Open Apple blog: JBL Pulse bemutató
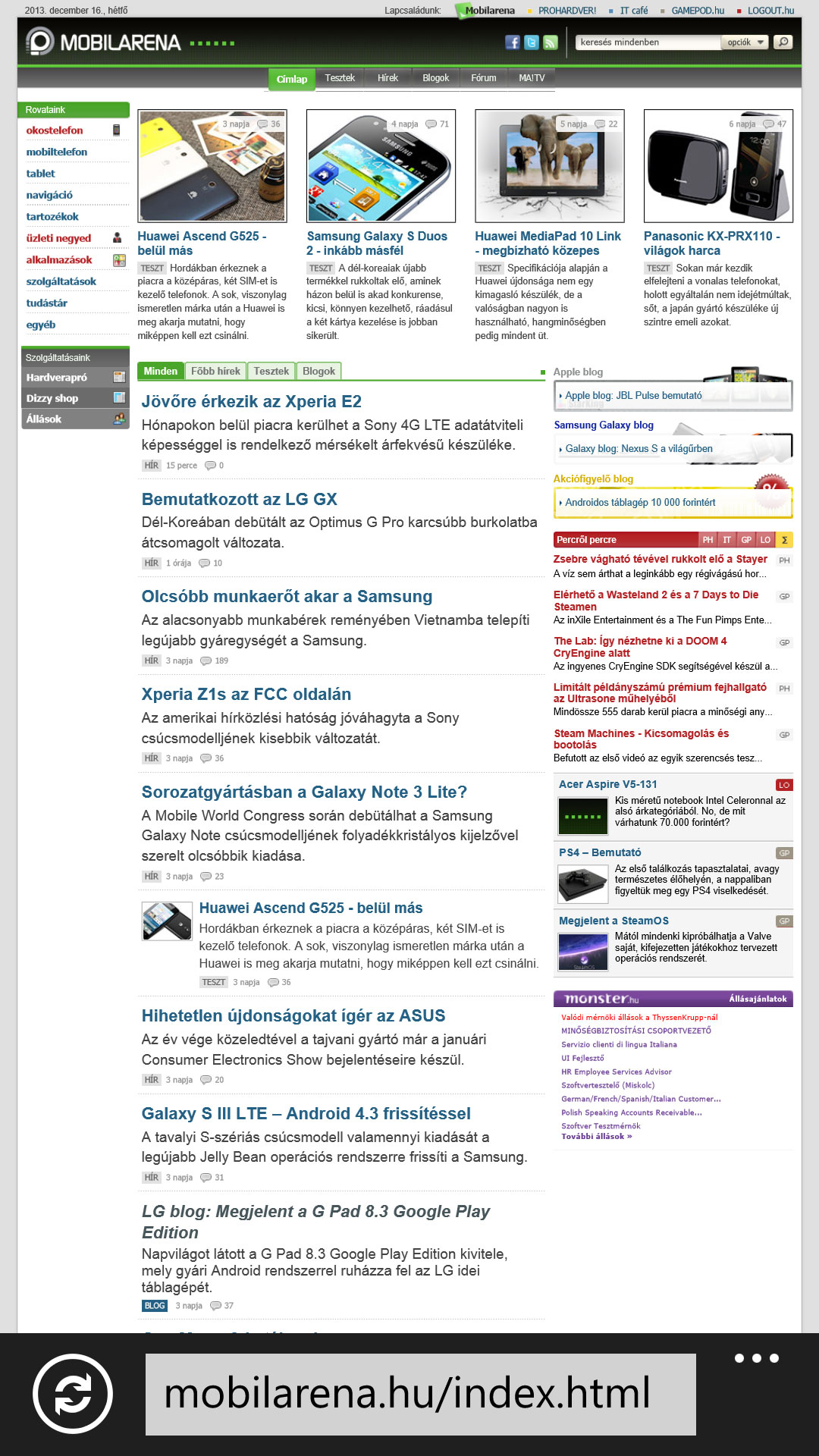 coord(633,395)
